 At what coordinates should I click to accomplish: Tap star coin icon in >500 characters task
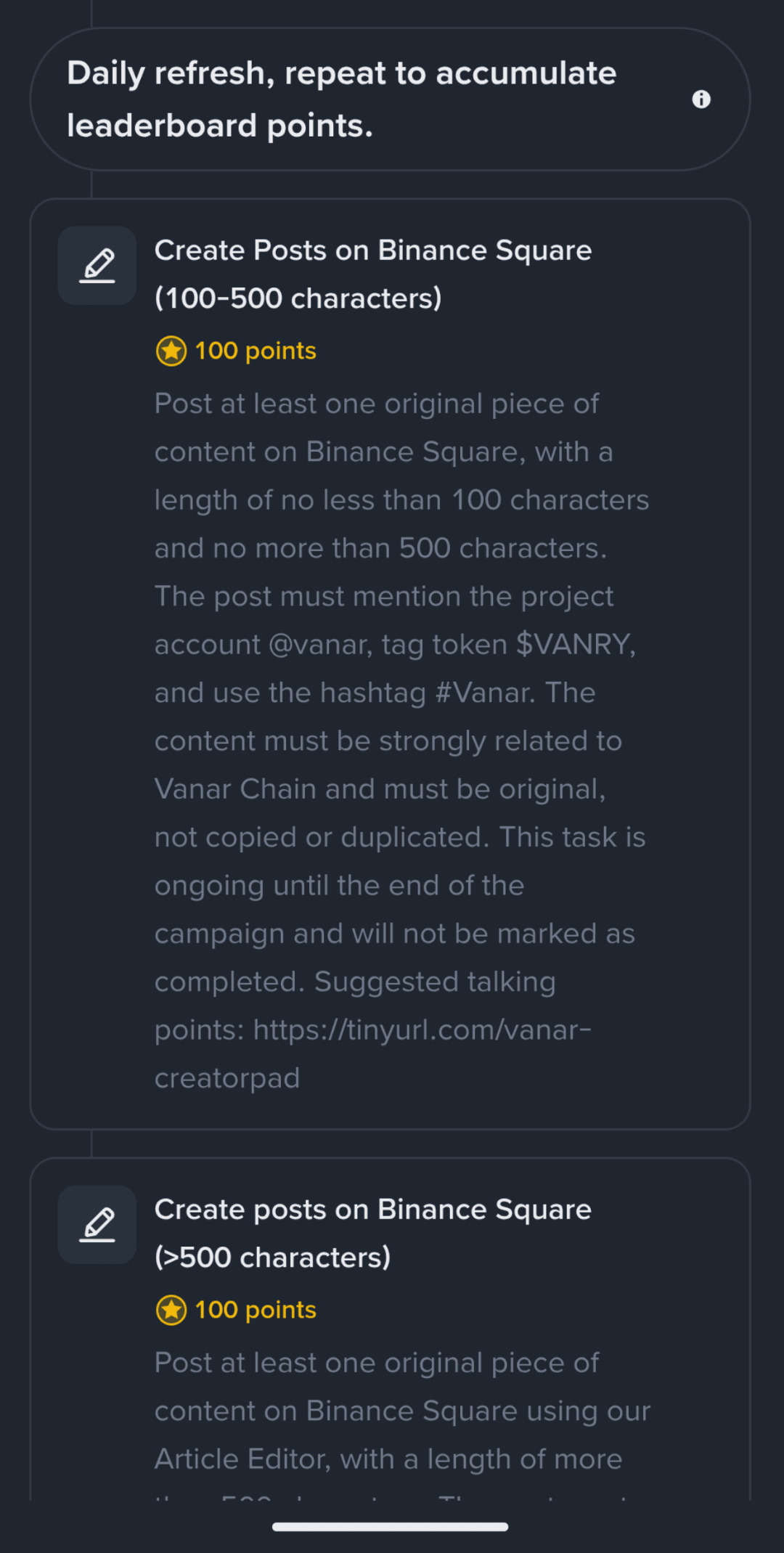point(171,1311)
